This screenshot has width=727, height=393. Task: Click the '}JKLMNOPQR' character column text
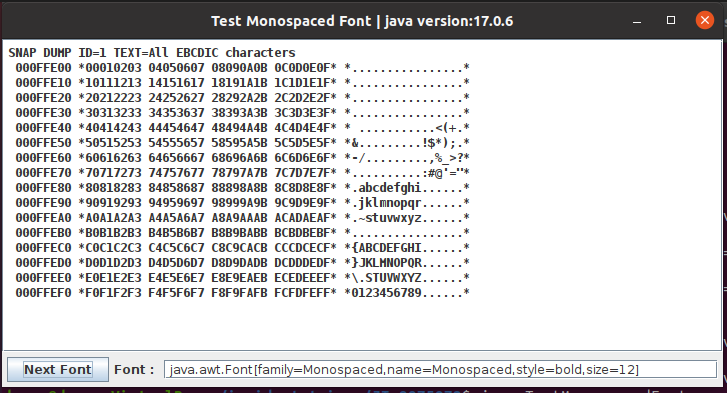click(386, 263)
